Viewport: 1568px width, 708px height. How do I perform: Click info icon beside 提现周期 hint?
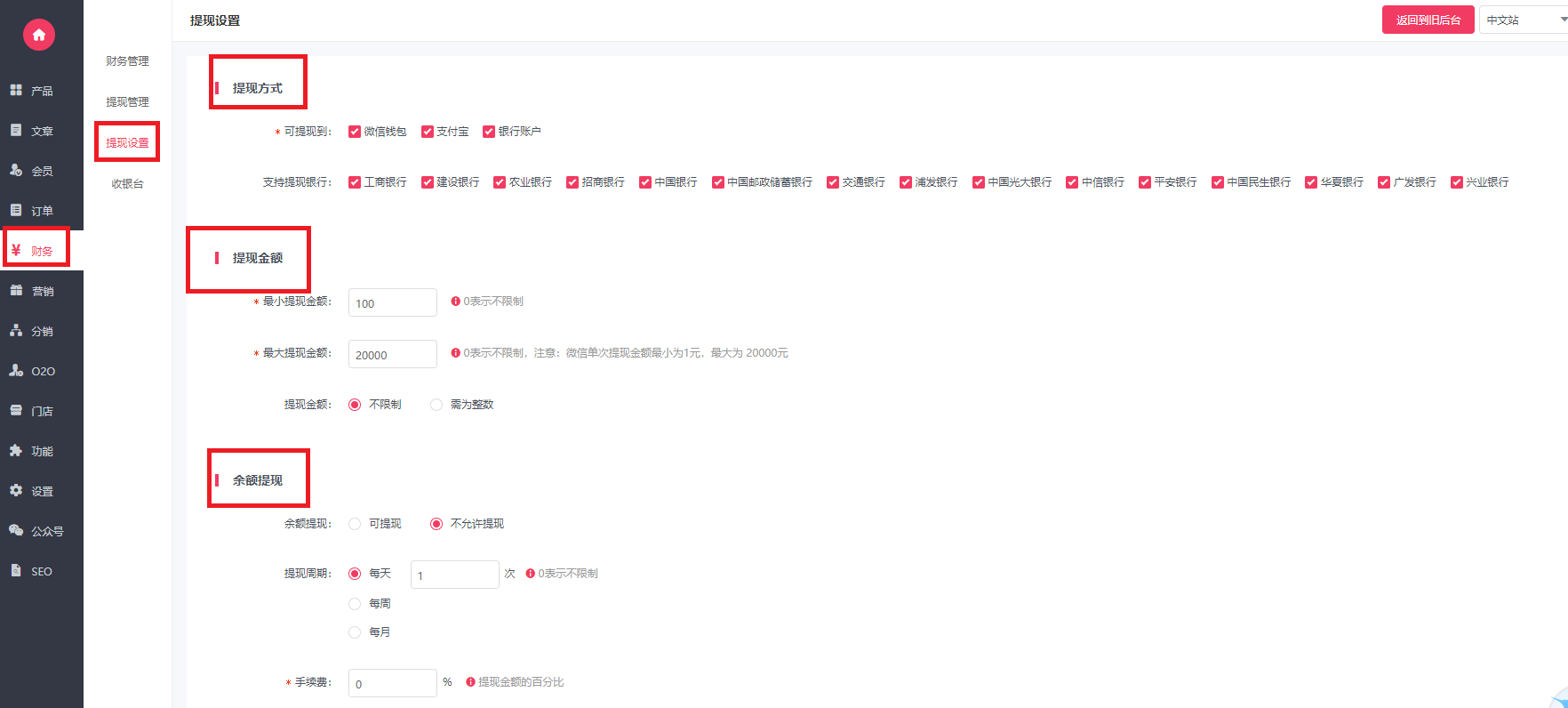530,574
